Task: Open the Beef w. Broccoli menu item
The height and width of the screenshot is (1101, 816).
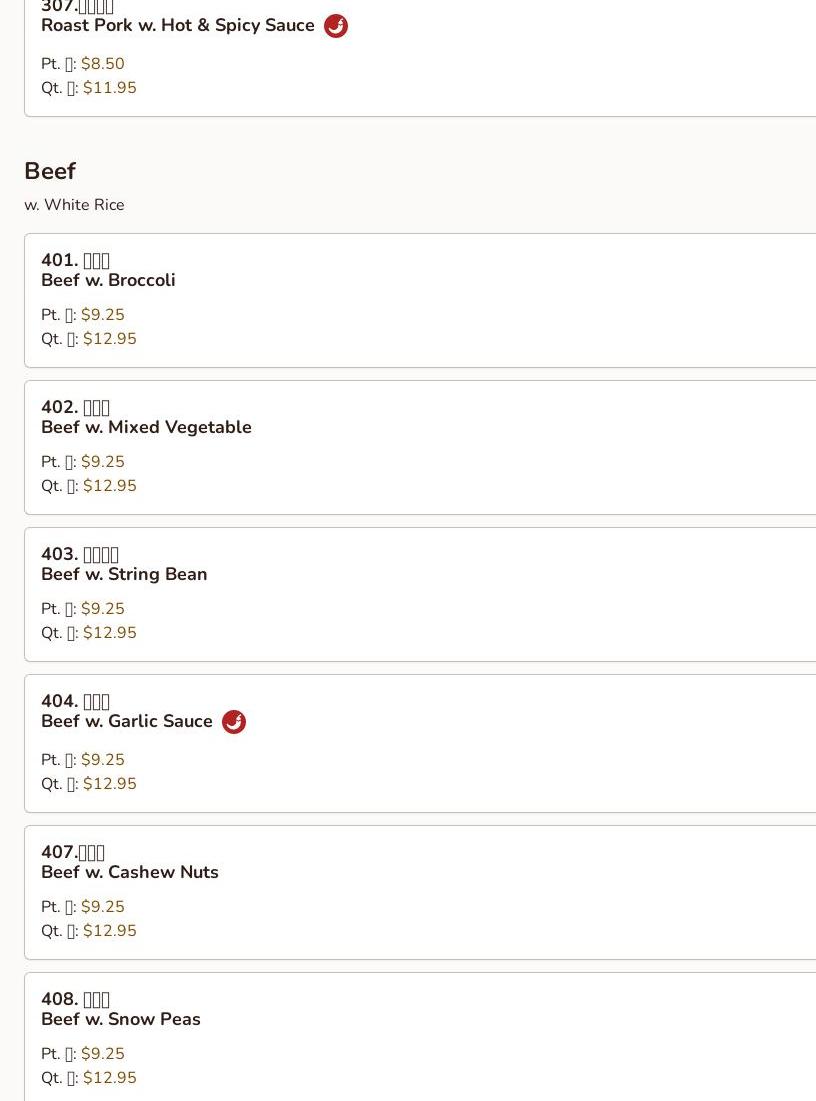Action: click(108, 280)
